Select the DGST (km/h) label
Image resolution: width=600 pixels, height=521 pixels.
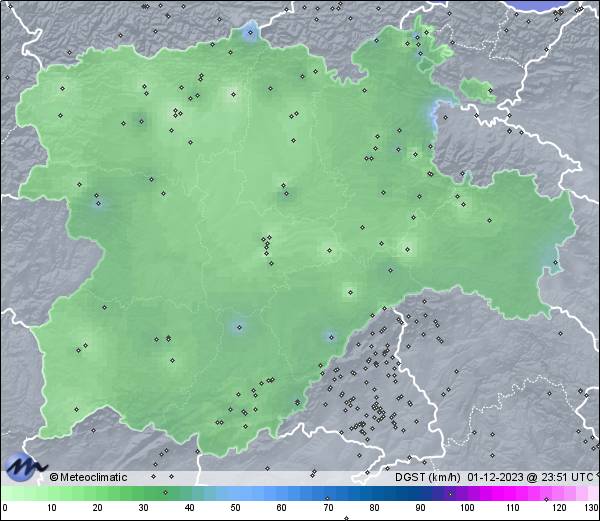[x=427, y=477]
